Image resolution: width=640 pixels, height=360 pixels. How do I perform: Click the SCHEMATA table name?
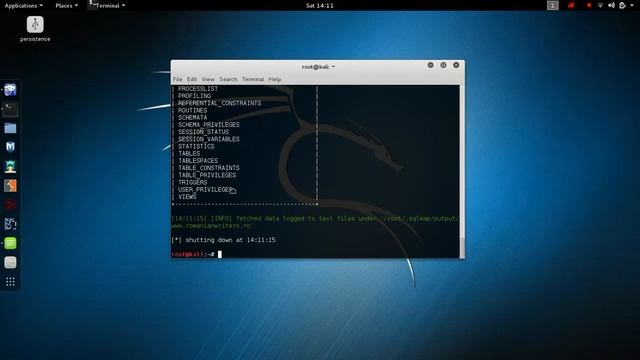pos(193,118)
